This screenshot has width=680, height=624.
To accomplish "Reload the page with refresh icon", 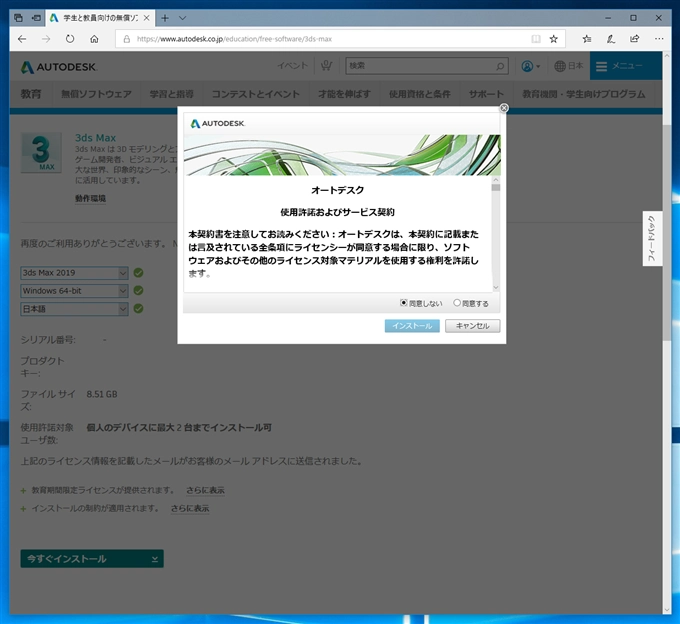I will click(x=70, y=39).
